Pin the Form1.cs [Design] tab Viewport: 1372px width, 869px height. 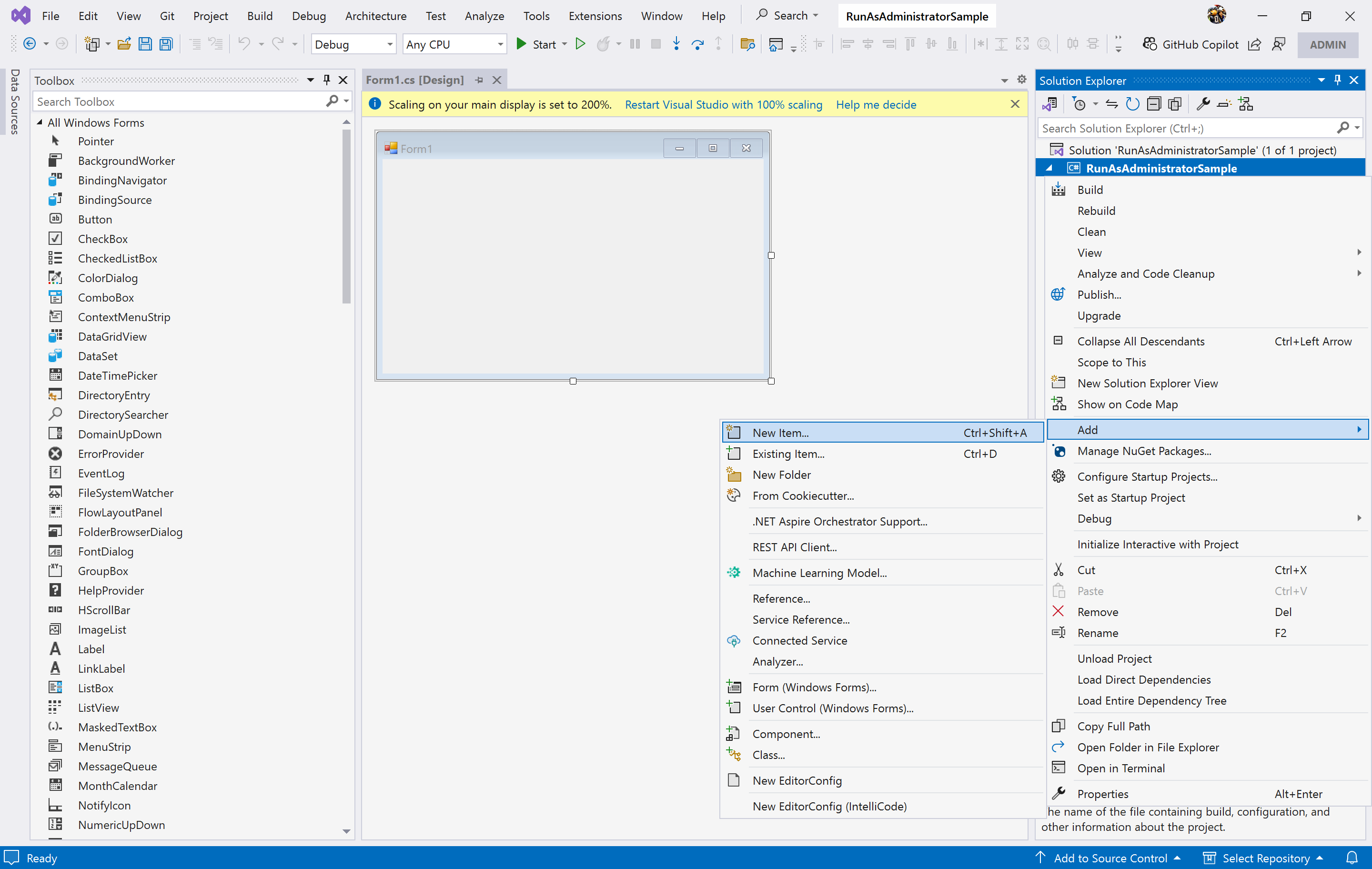pyautogui.click(x=479, y=80)
